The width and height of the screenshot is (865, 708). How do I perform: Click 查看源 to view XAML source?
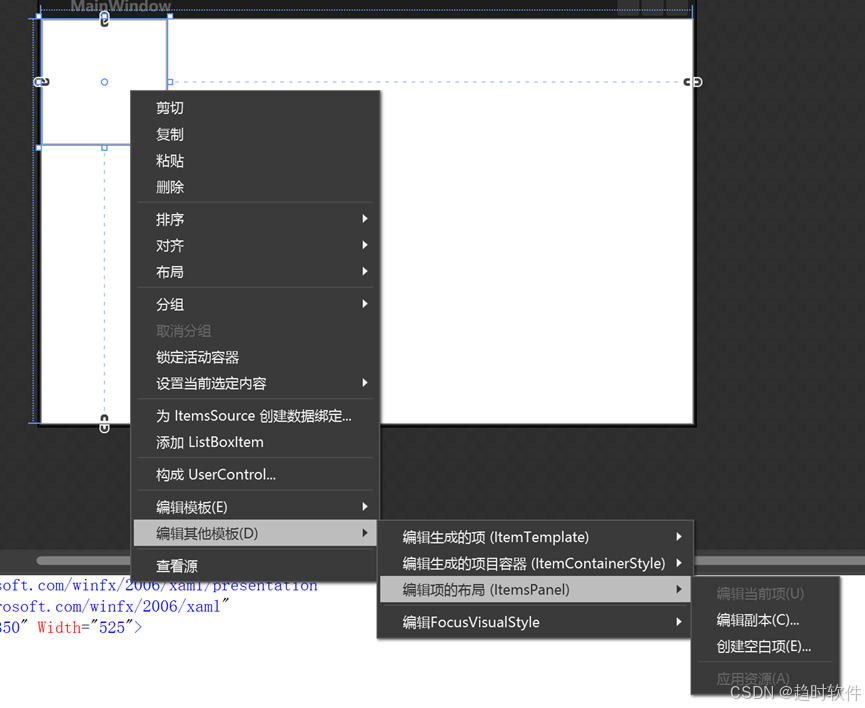tap(177, 566)
